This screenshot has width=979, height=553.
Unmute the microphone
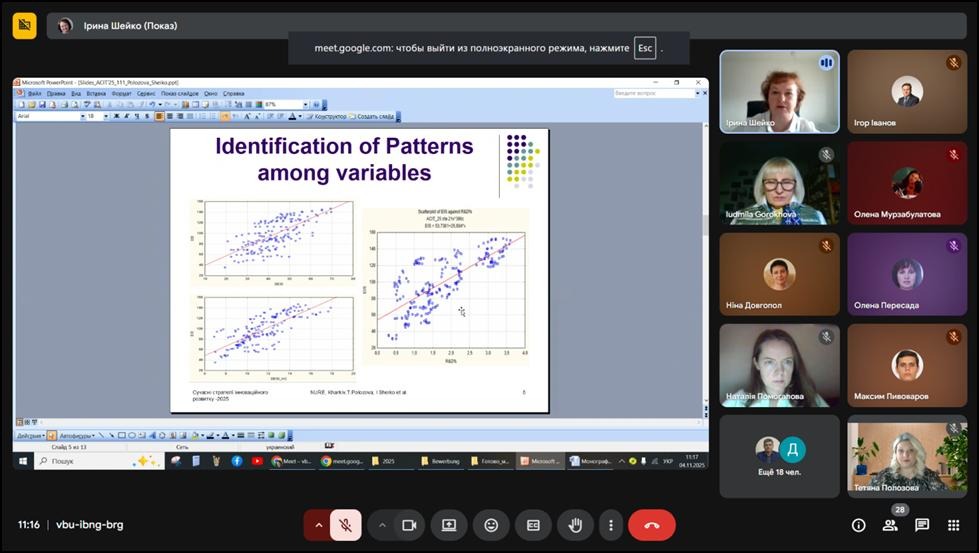(345, 525)
